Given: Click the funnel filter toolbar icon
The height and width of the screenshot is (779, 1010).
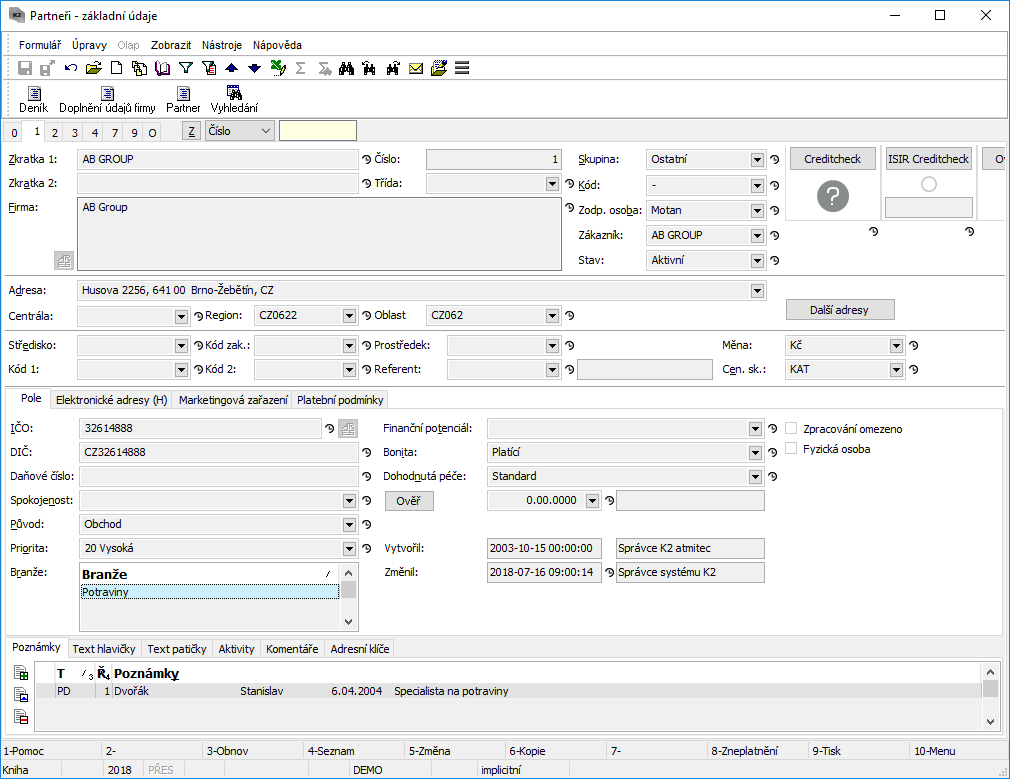Looking at the screenshot, I should point(185,68).
